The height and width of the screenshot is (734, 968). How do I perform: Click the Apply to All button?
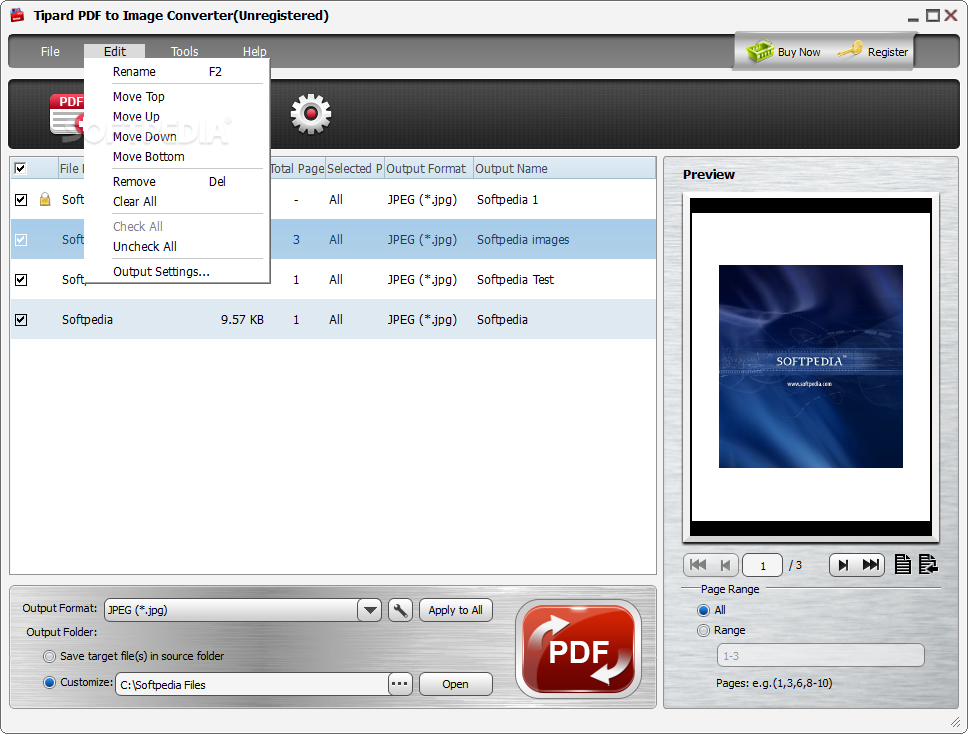click(456, 611)
